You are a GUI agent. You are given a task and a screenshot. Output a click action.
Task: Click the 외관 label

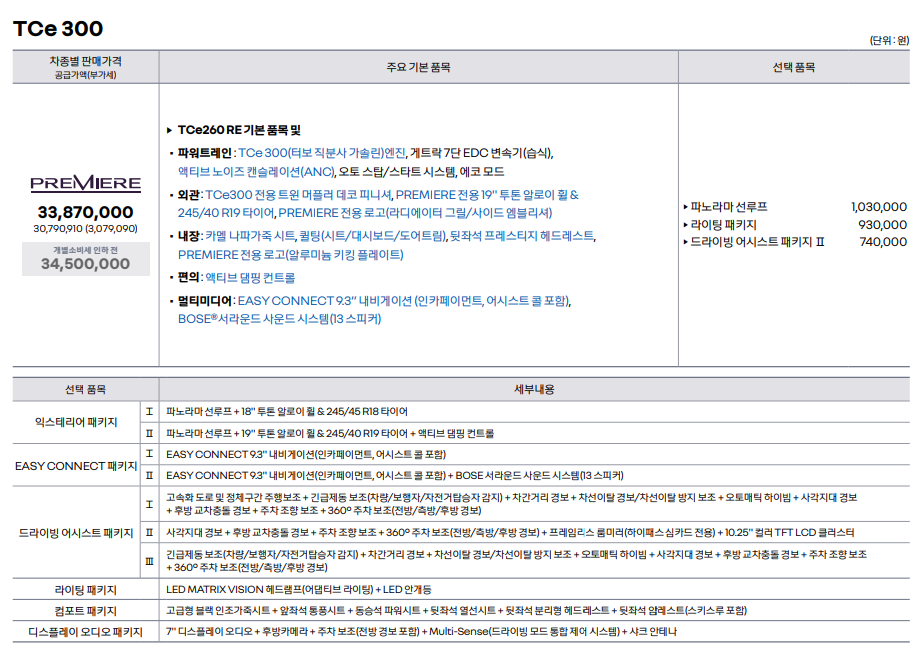click(x=189, y=195)
